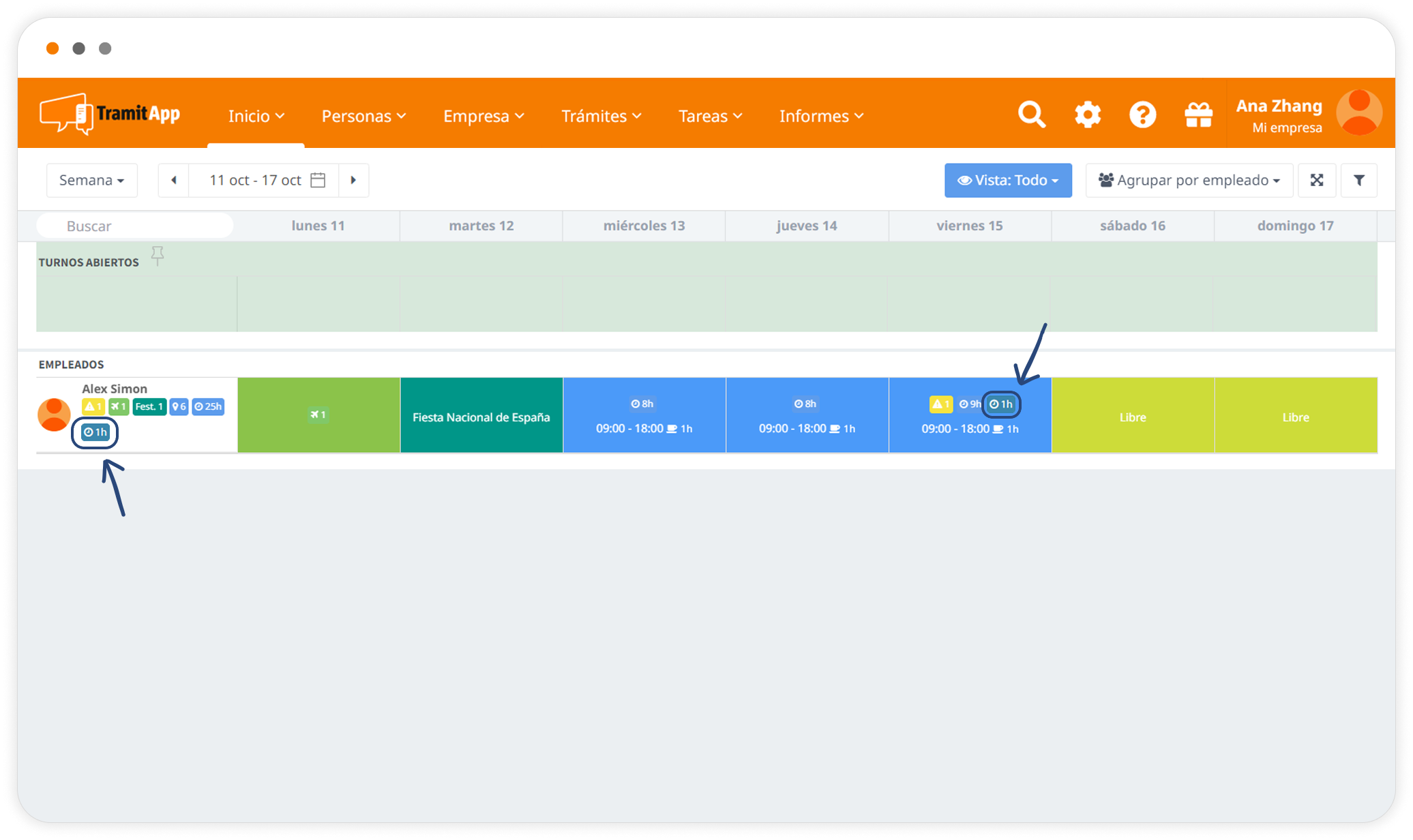The width and height of the screenshot is (1413, 840).
Task: Open the Semana view dropdown
Action: (x=91, y=180)
